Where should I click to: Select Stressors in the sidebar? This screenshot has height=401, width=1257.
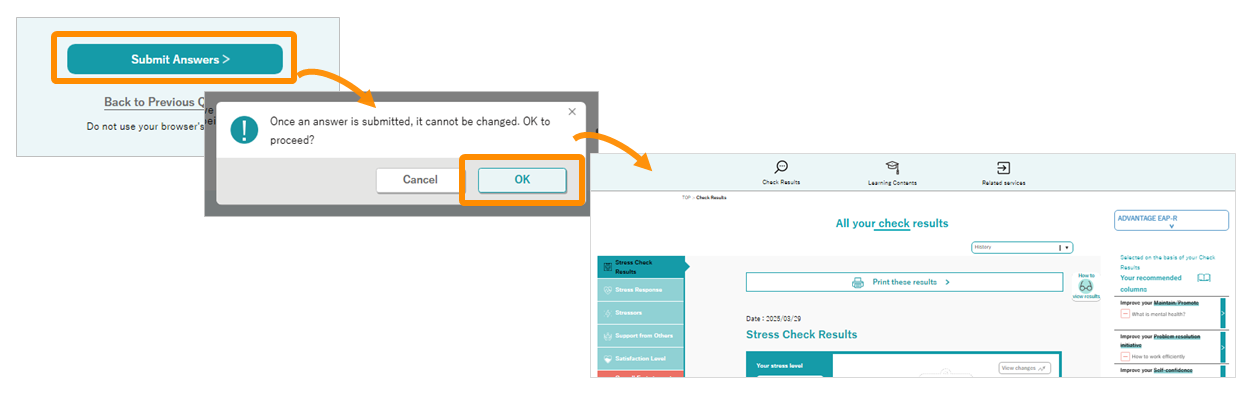(x=641, y=313)
